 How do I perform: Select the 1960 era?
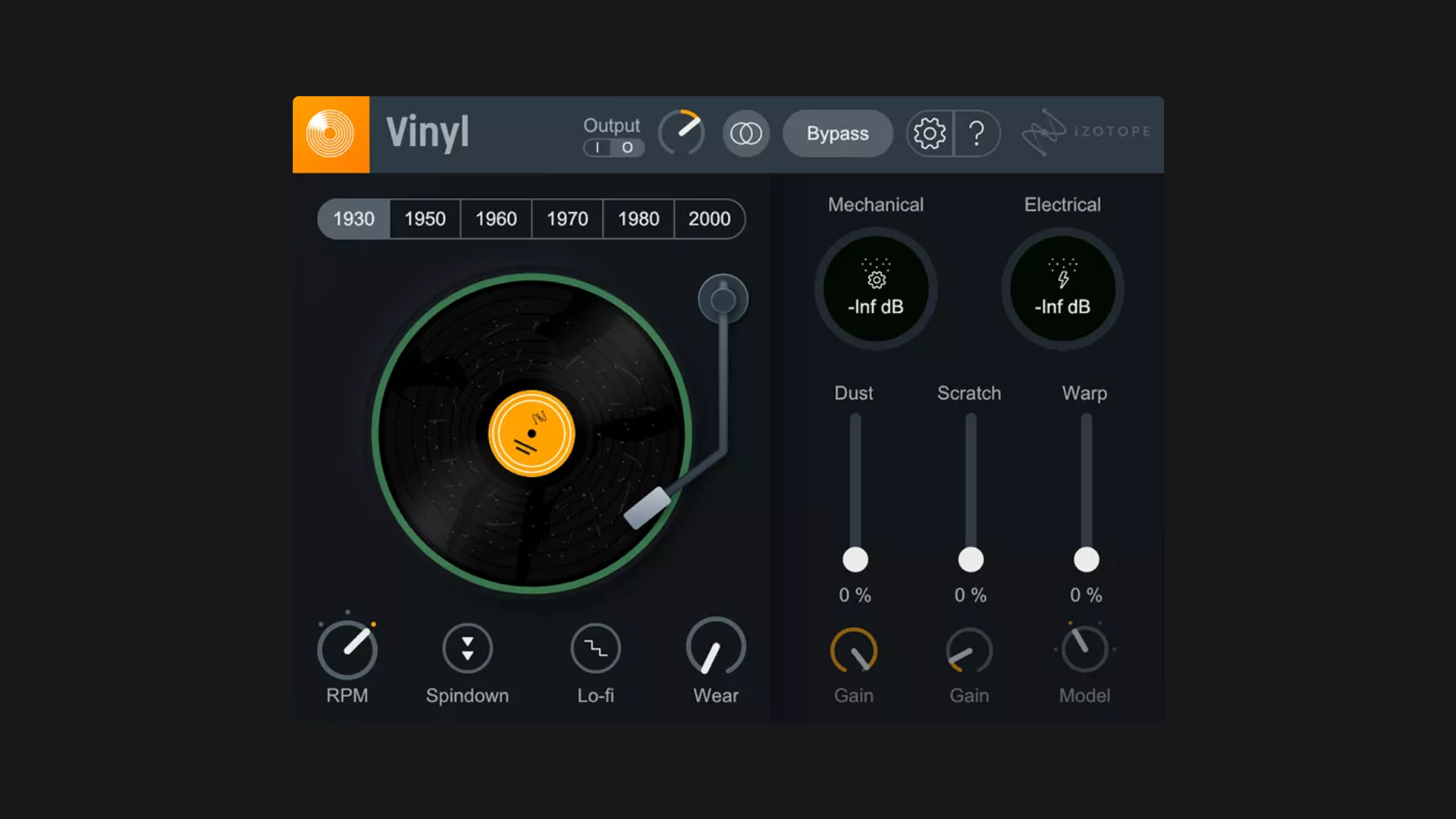pyautogui.click(x=496, y=219)
